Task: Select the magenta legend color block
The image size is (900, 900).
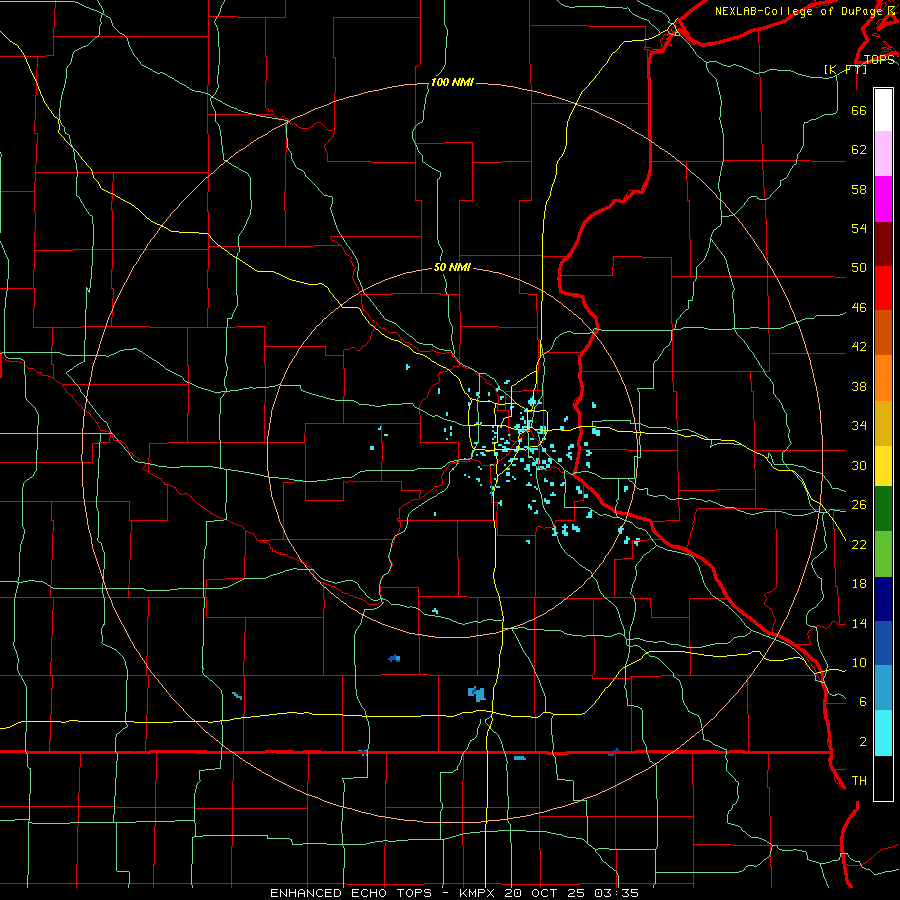Action: (x=883, y=199)
